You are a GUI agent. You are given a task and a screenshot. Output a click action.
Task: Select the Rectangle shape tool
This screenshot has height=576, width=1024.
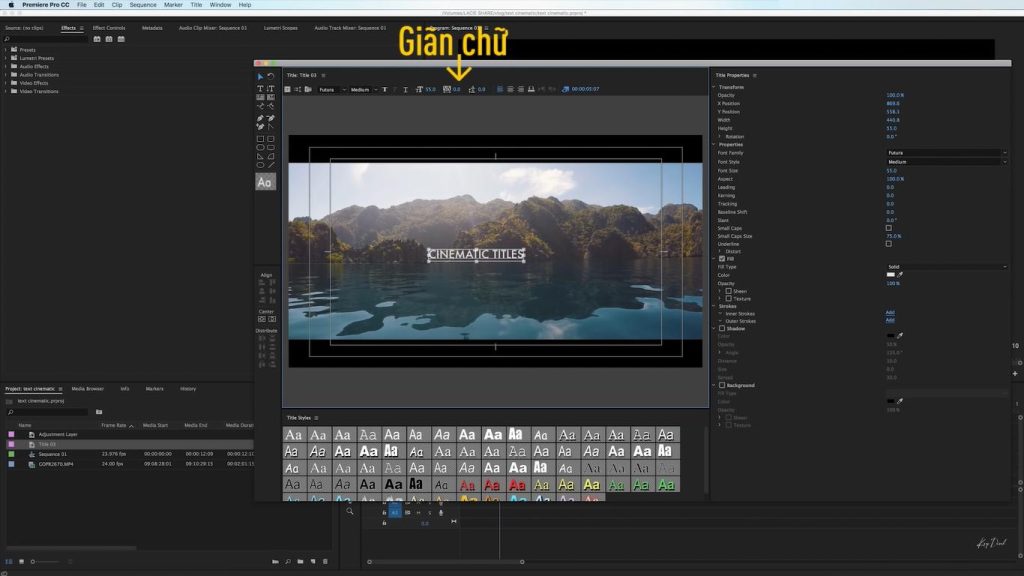261,141
